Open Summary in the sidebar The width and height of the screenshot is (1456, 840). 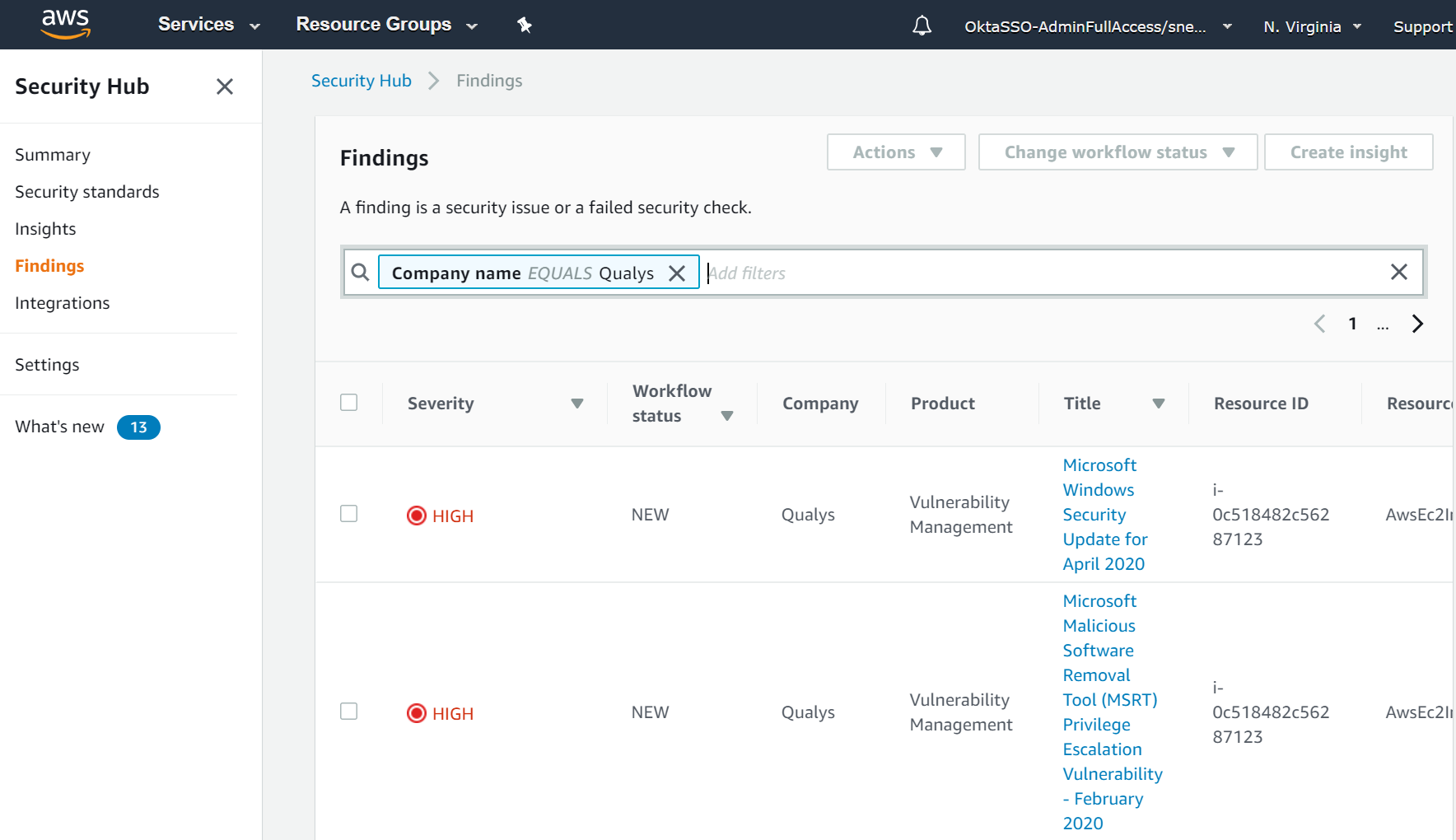point(53,155)
